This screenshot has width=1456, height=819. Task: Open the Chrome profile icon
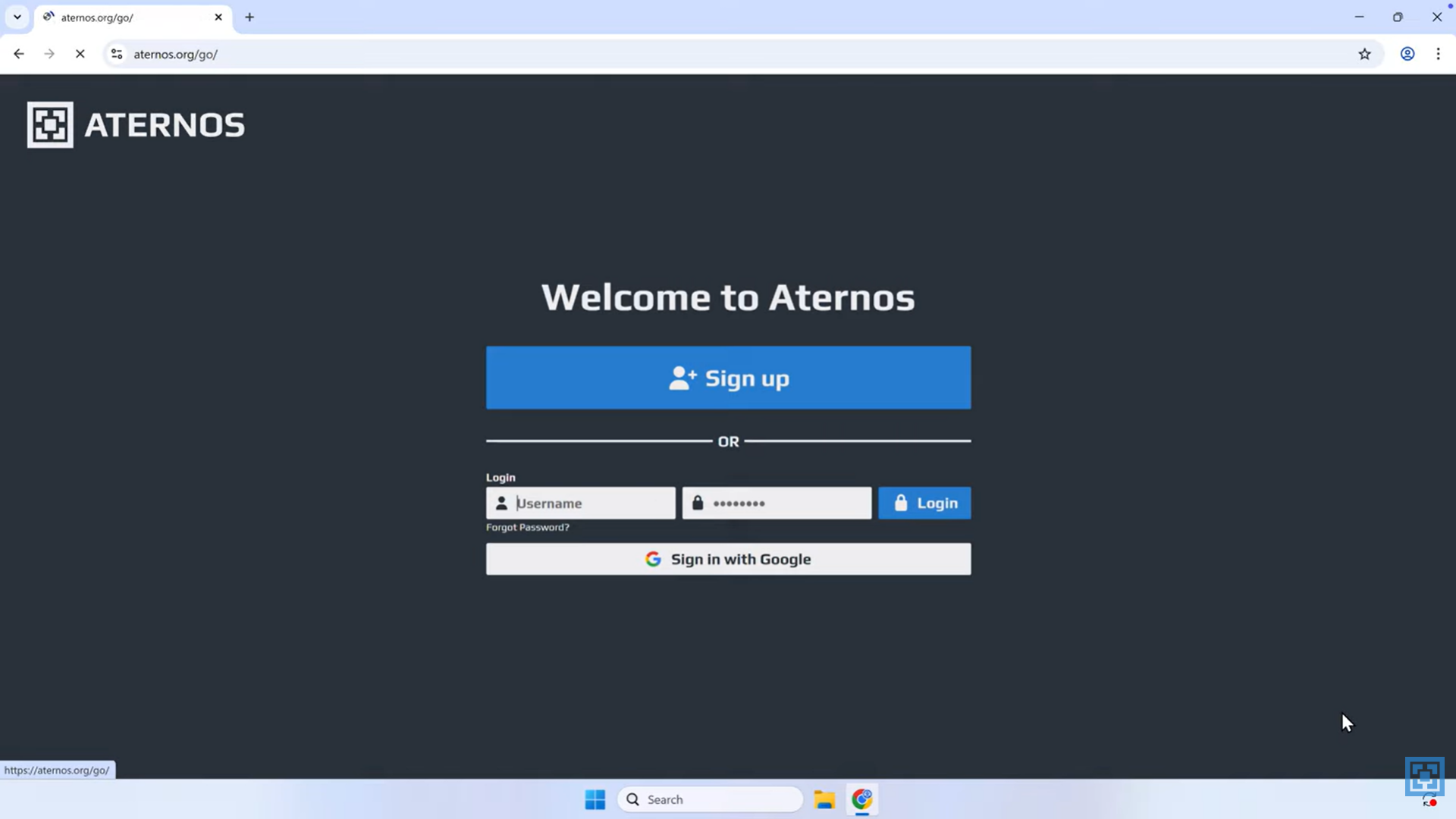pos(1407,54)
